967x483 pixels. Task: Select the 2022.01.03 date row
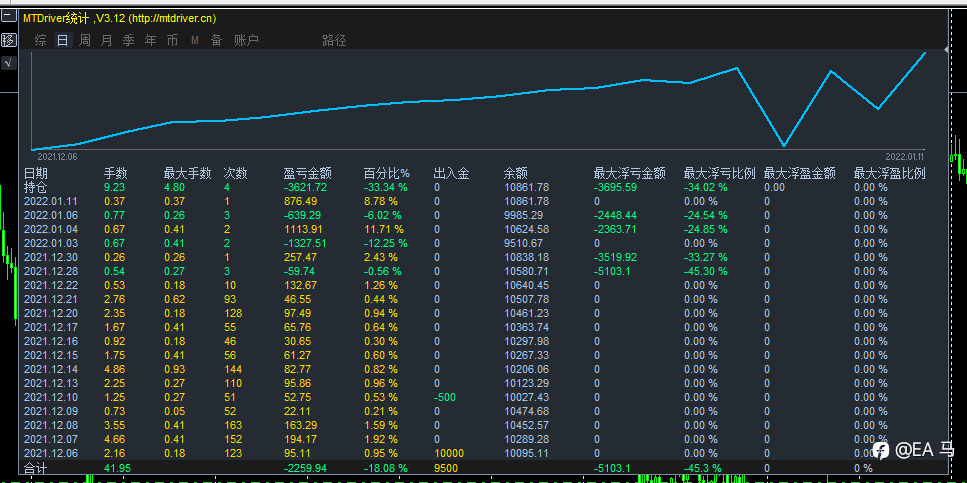coord(484,243)
